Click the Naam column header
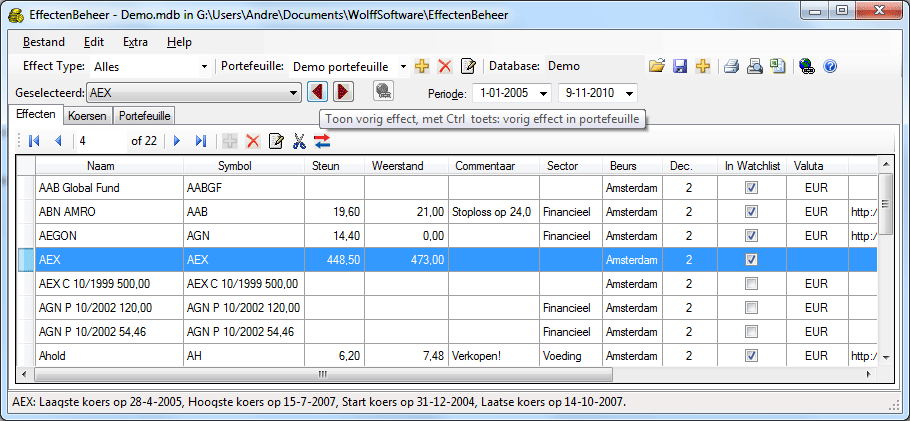Image resolution: width=910 pixels, height=421 pixels. 108,165
